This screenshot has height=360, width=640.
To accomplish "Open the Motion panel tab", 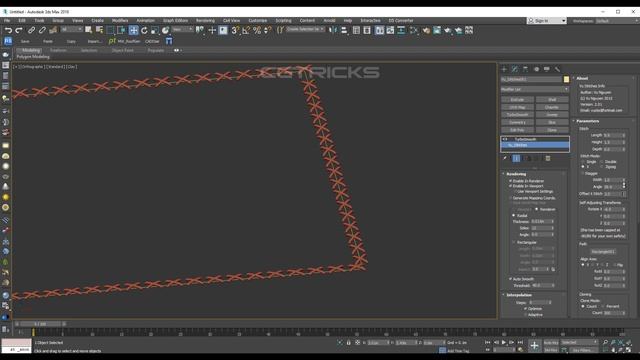I will 536,69.
